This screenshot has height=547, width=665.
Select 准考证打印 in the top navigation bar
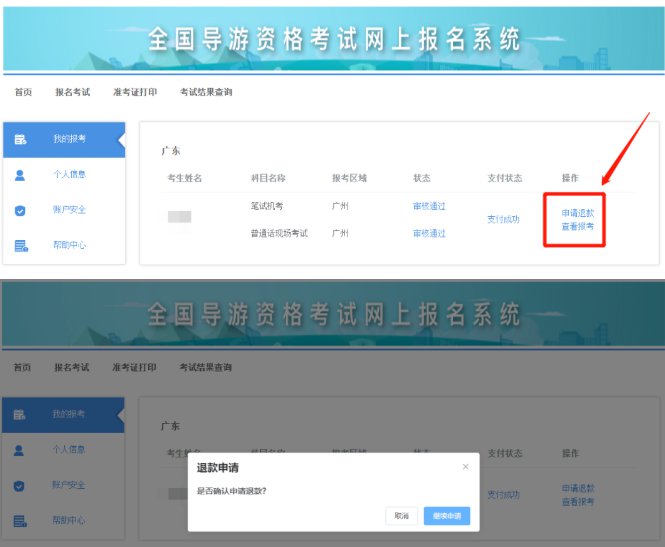[134, 92]
